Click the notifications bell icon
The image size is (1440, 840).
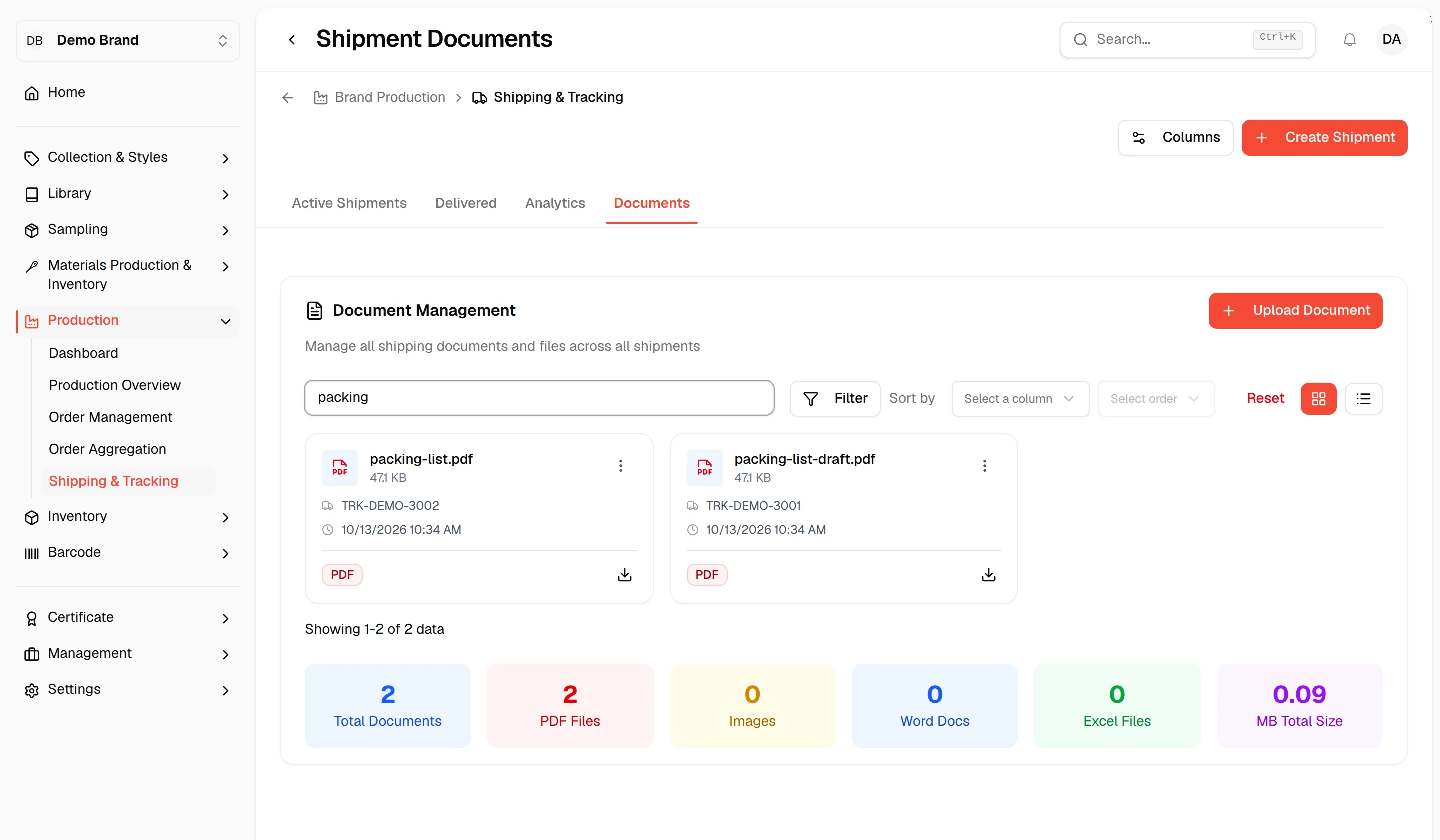(x=1349, y=40)
